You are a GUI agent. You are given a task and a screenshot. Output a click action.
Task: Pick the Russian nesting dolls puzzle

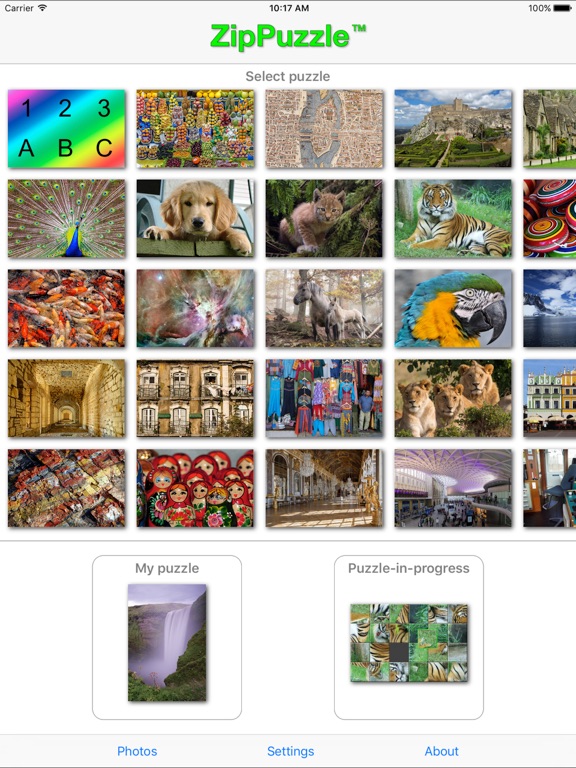tap(195, 488)
